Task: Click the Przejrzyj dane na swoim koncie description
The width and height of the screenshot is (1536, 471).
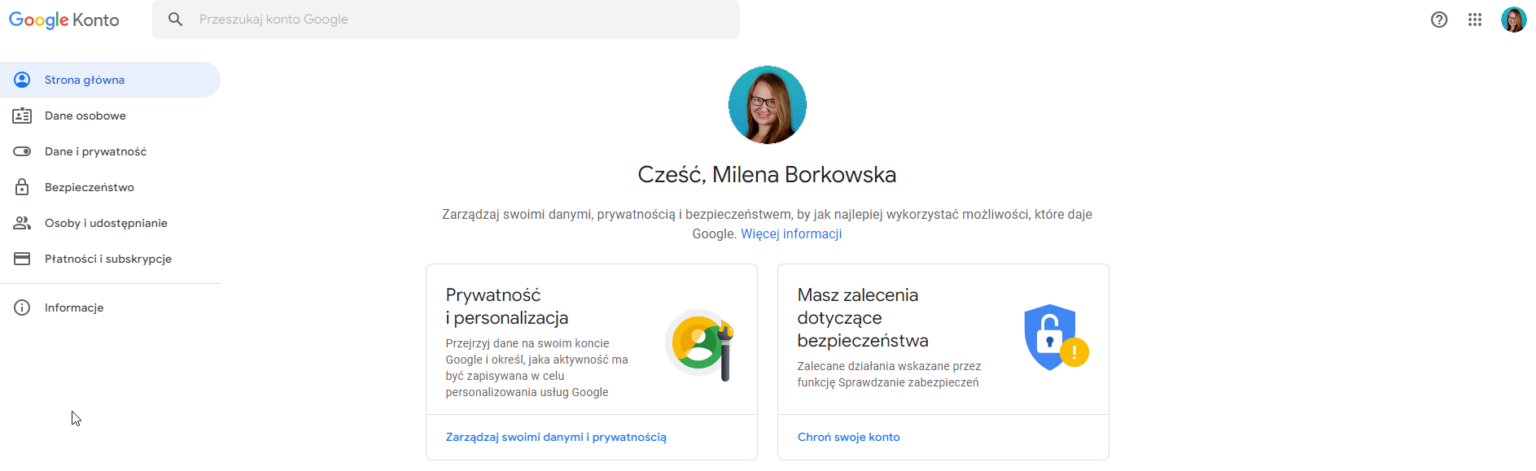Action: coord(537,367)
